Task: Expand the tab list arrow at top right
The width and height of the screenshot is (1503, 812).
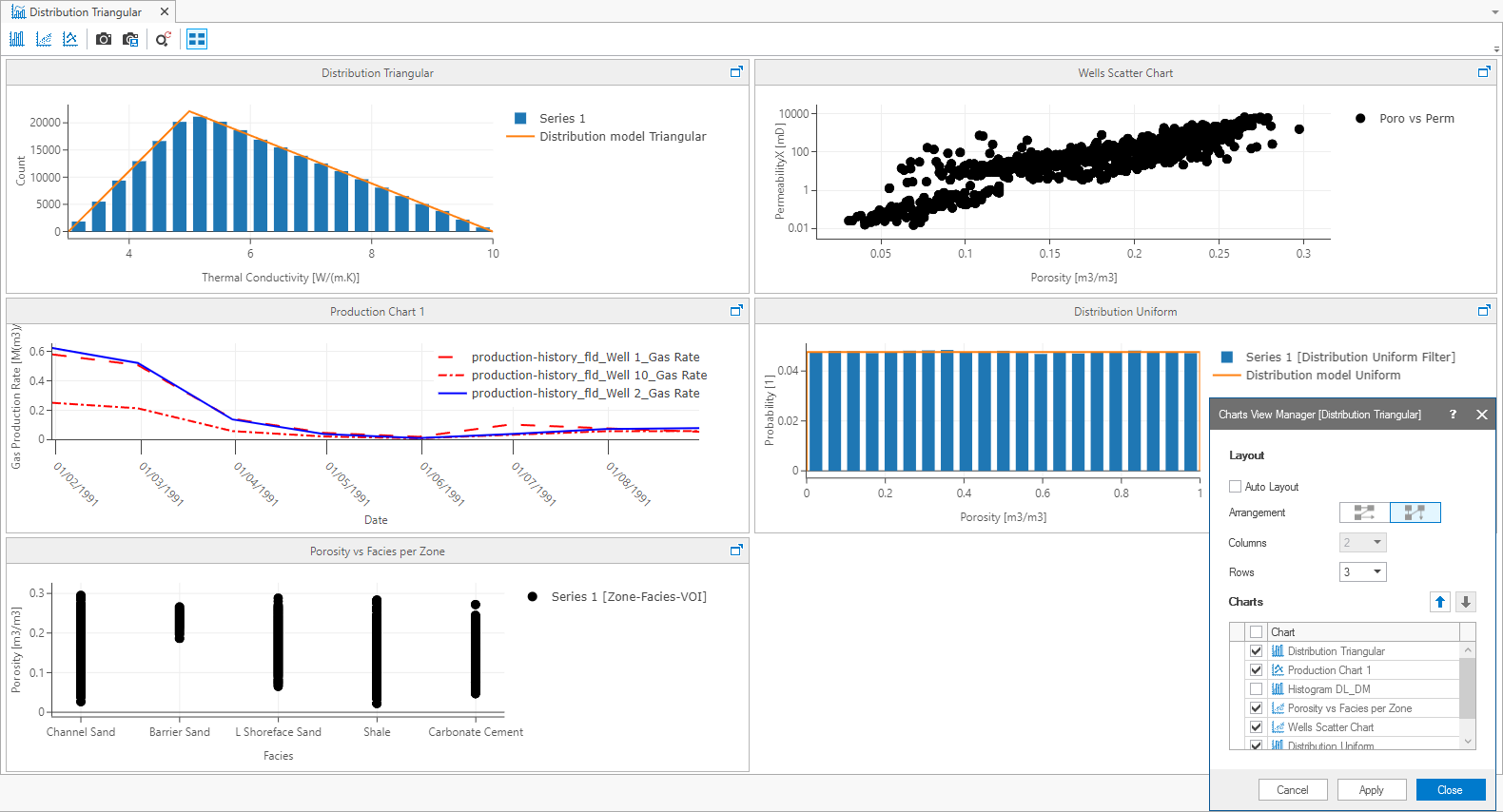Action: (1495, 12)
